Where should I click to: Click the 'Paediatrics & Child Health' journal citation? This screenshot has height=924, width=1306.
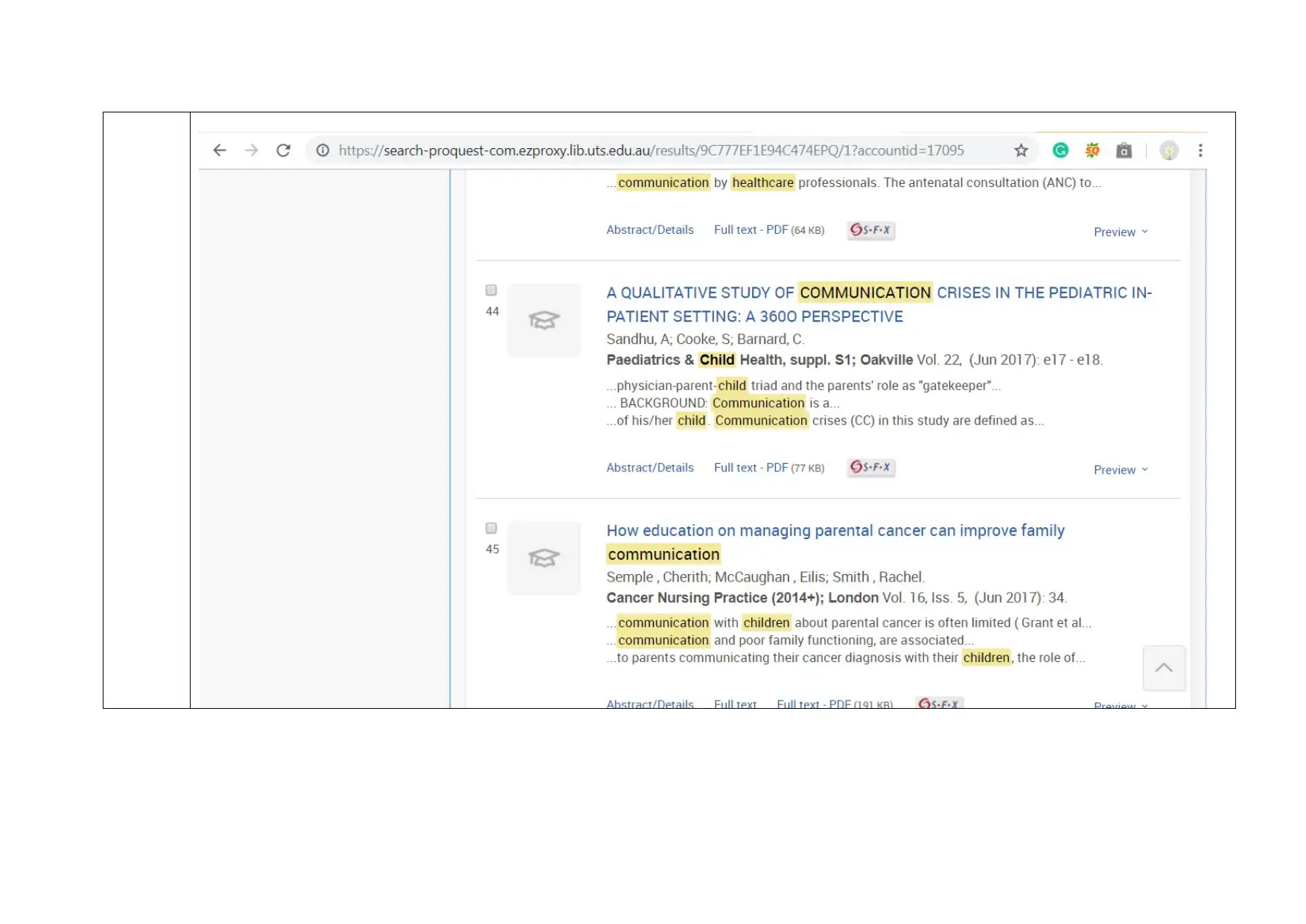coord(854,360)
